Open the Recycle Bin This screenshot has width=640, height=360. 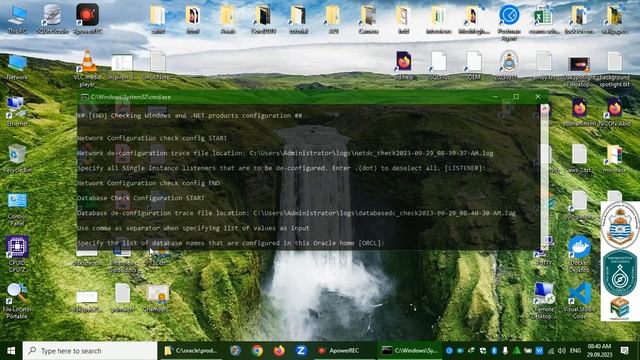click(x=17, y=158)
